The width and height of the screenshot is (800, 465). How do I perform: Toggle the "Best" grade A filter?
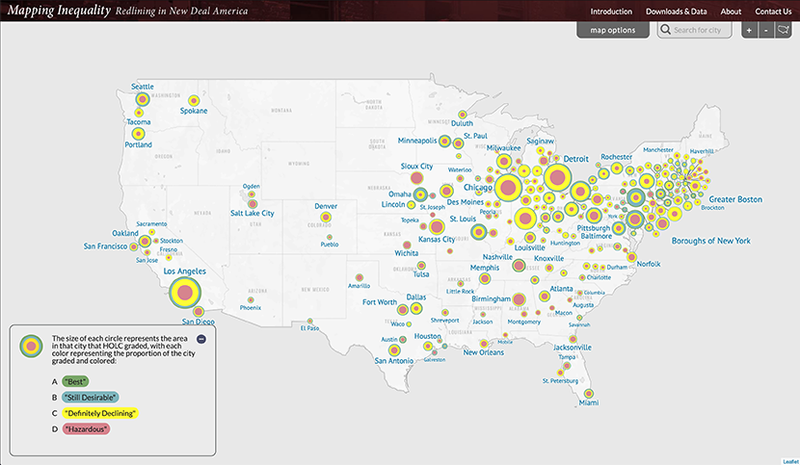(76, 381)
